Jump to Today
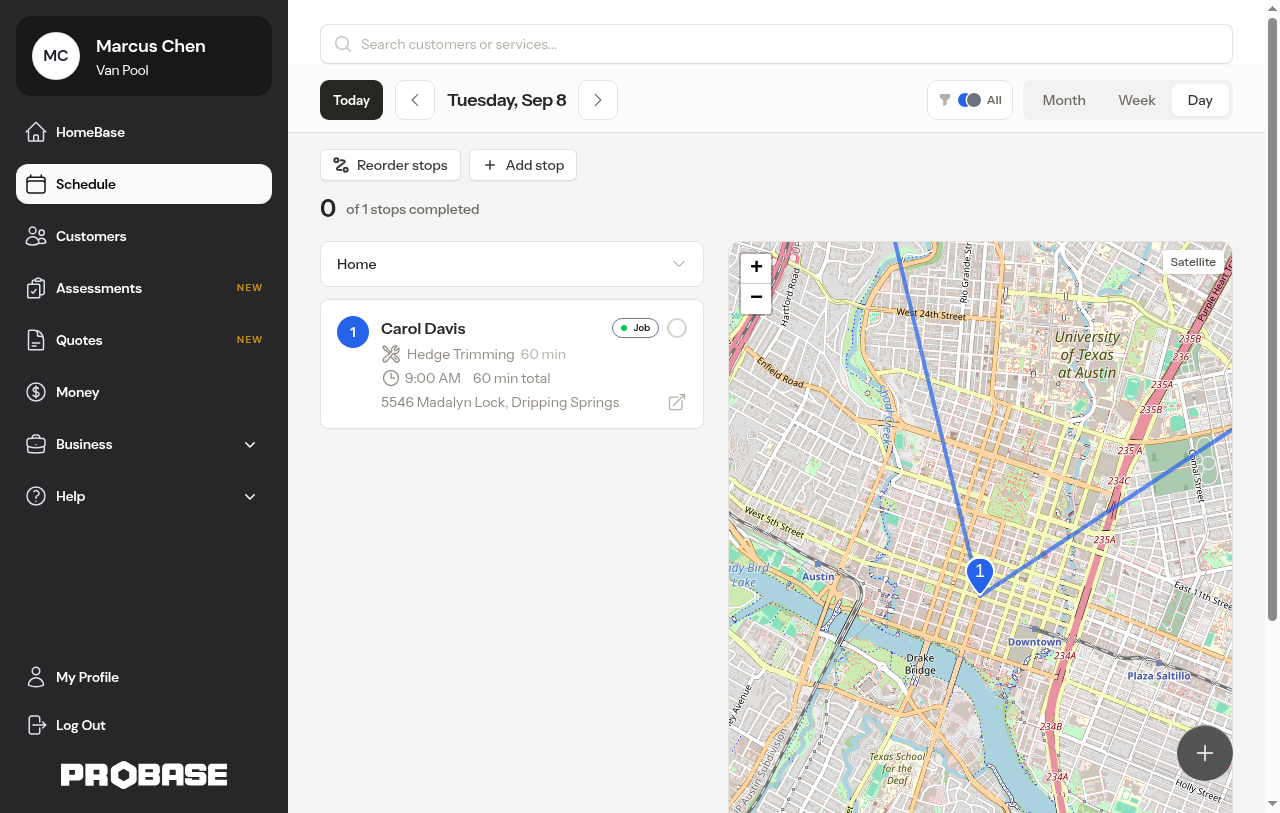Viewport: 1280px width, 813px height. click(351, 100)
